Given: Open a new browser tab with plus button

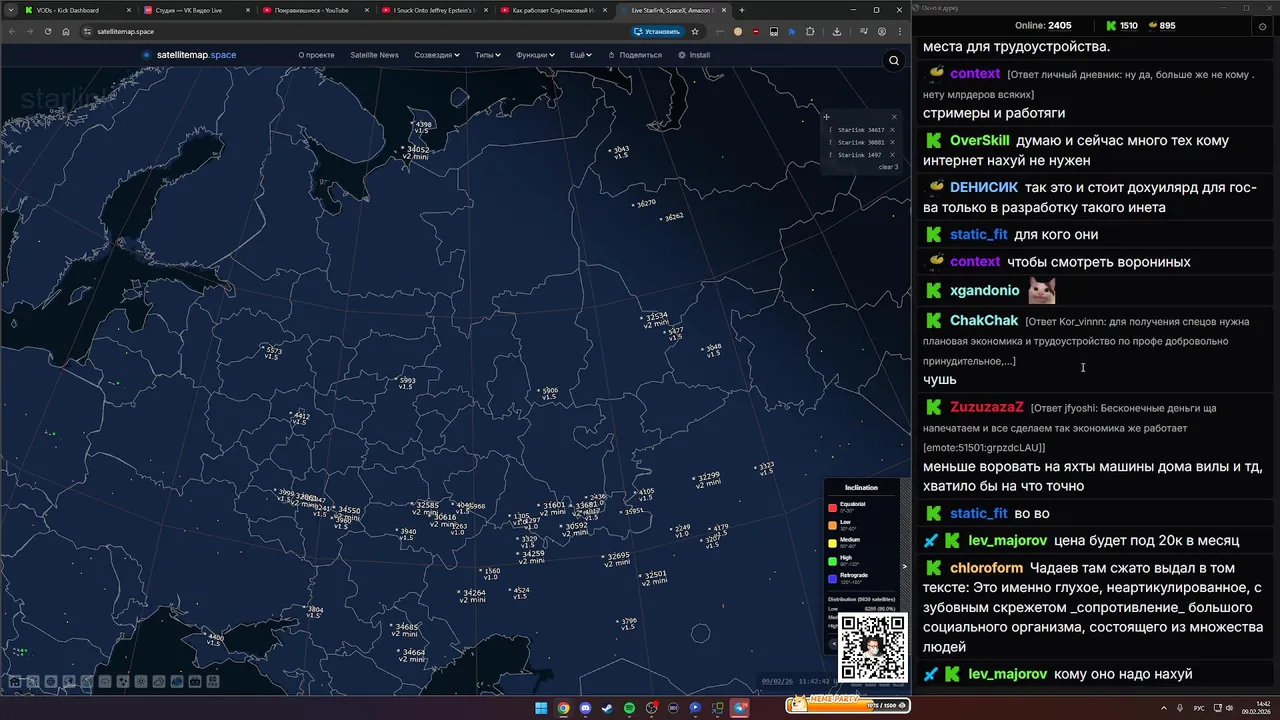Looking at the screenshot, I should click(741, 10).
